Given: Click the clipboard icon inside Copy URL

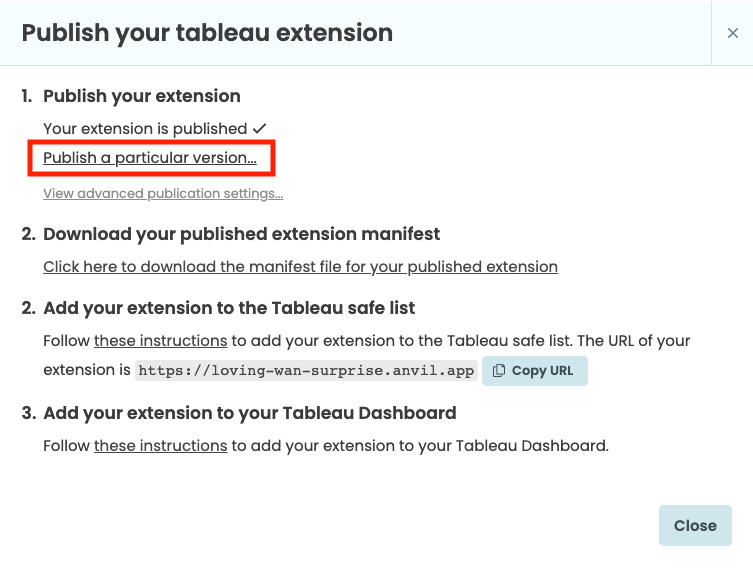Looking at the screenshot, I should tap(499, 371).
